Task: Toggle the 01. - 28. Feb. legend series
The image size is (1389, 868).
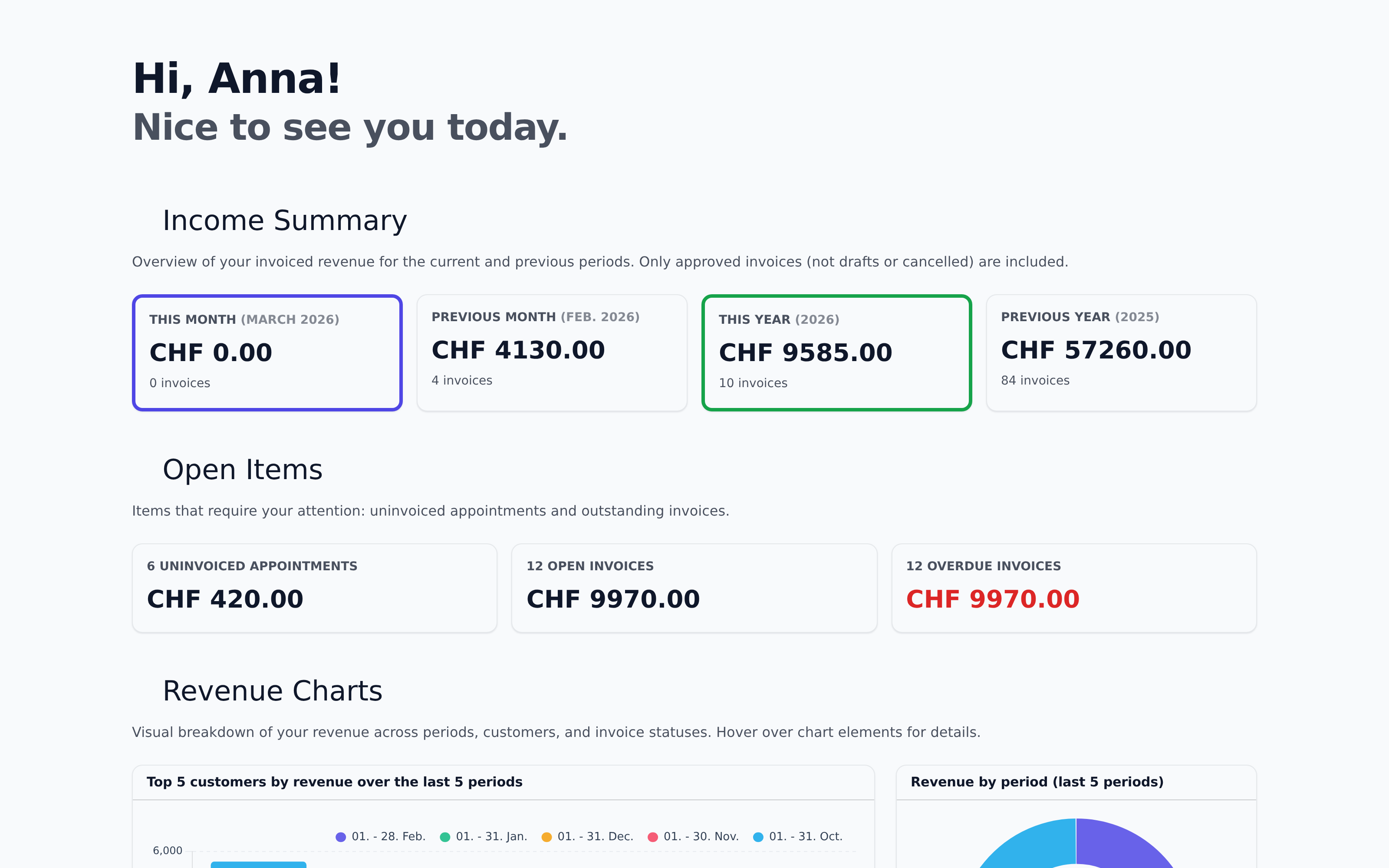Action: (x=381, y=836)
